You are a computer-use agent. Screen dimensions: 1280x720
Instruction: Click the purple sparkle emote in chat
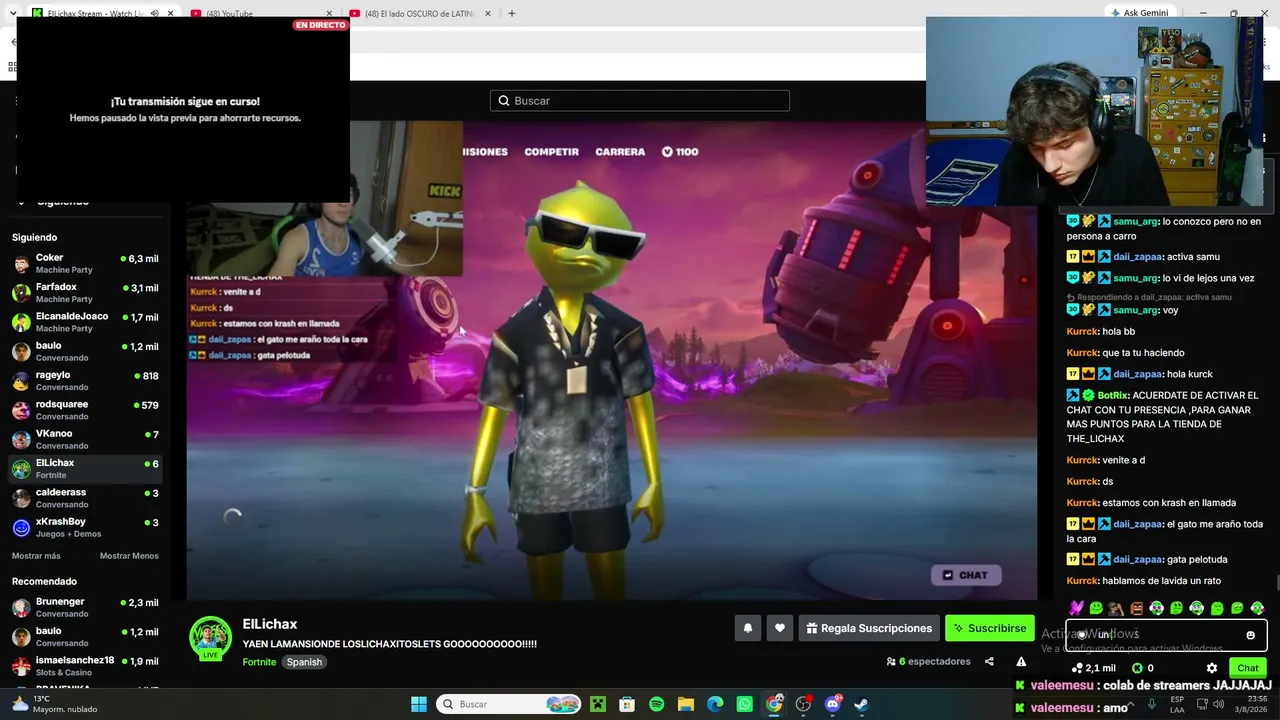coord(1076,608)
